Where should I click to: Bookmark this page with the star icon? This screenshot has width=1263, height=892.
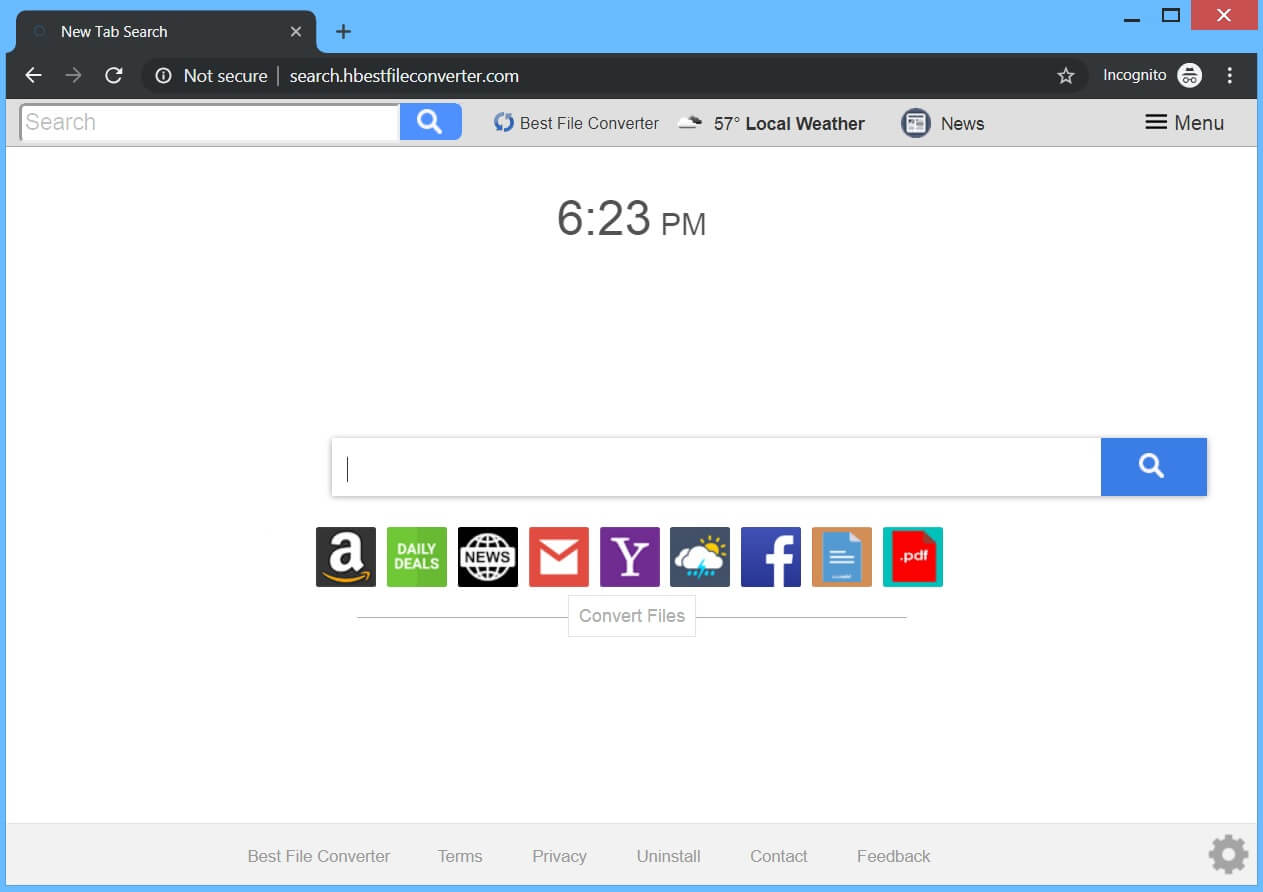pos(1066,75)
